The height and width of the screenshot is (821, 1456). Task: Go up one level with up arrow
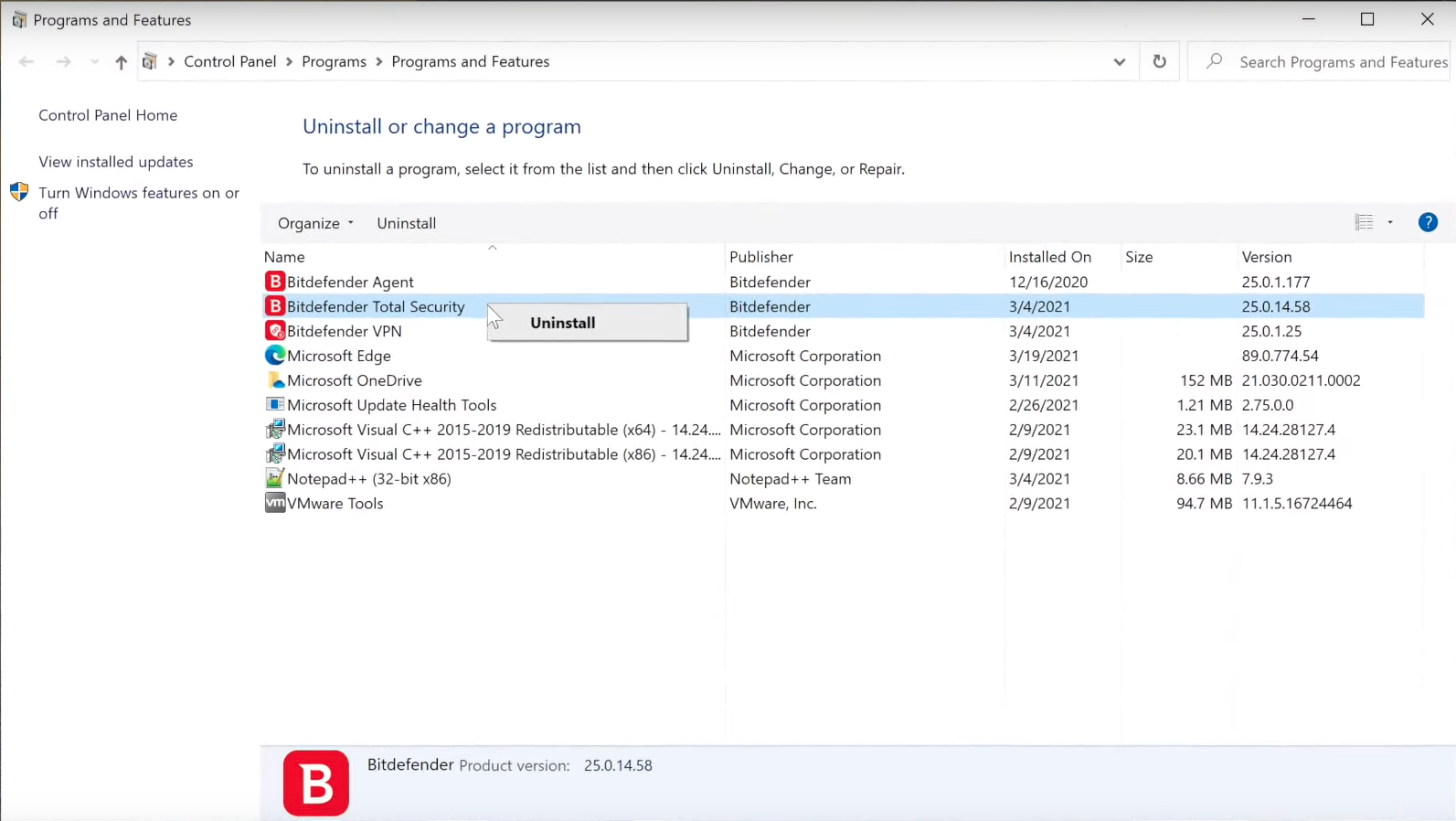pyautogui.click(x=121, y=62)
